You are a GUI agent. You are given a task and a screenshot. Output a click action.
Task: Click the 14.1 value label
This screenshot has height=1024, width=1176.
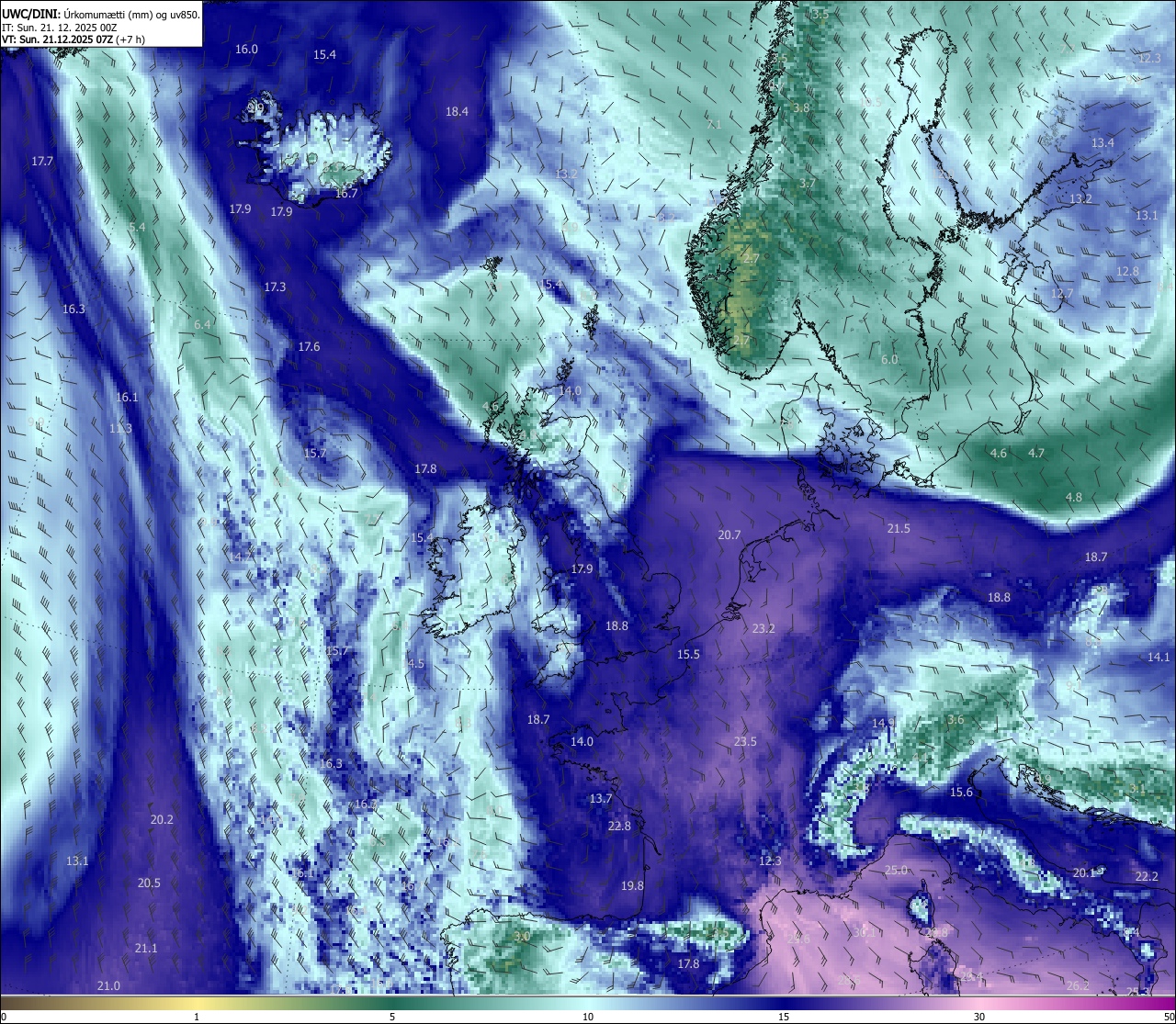(x=1159, y=658)
